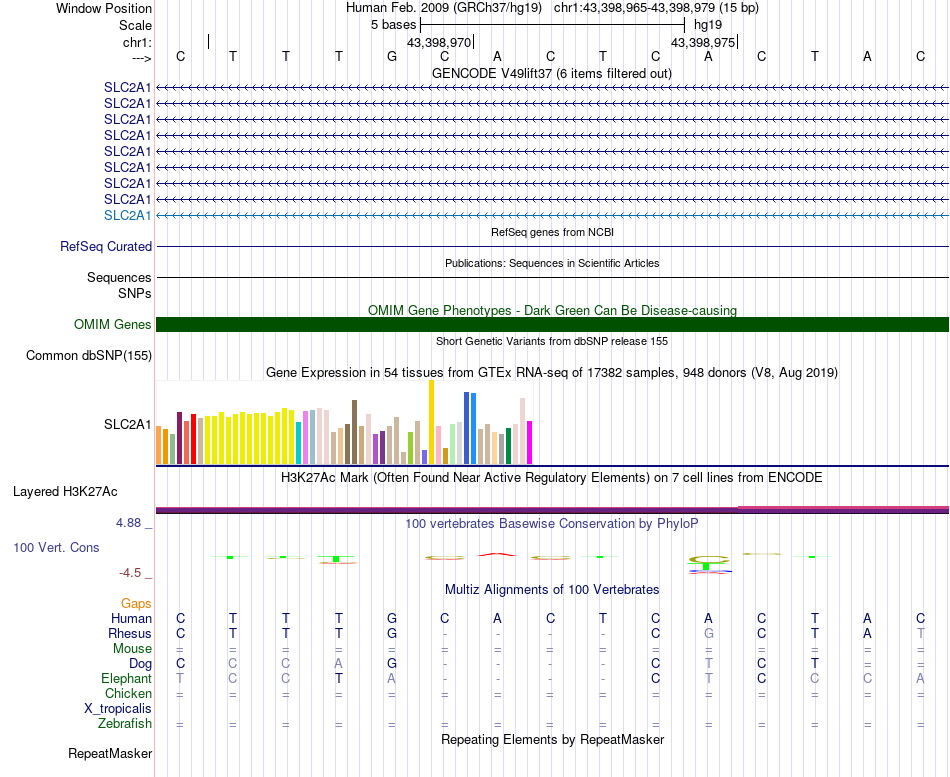Click the '100 vertebrates Basewise Conservation by PhyloP' title
The image size is (950, 777).
tap(551, 523)
